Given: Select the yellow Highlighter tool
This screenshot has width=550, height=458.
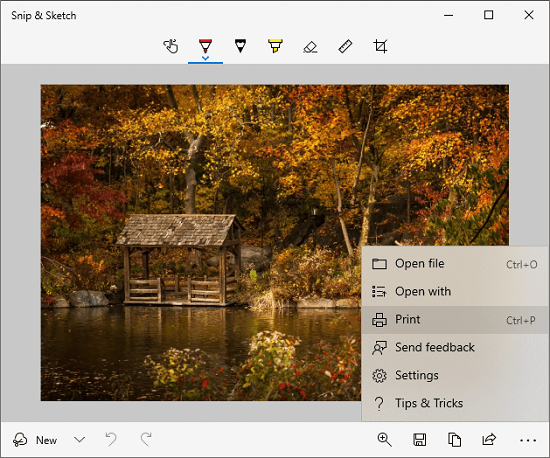Looking at the screenshot, I should [275, 46].
